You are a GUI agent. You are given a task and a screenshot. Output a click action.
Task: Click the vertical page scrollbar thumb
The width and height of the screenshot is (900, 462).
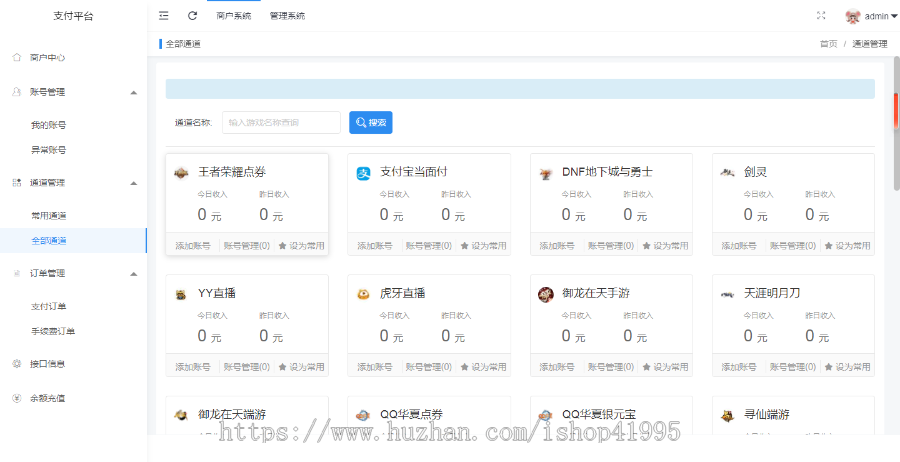coord(896,123)
